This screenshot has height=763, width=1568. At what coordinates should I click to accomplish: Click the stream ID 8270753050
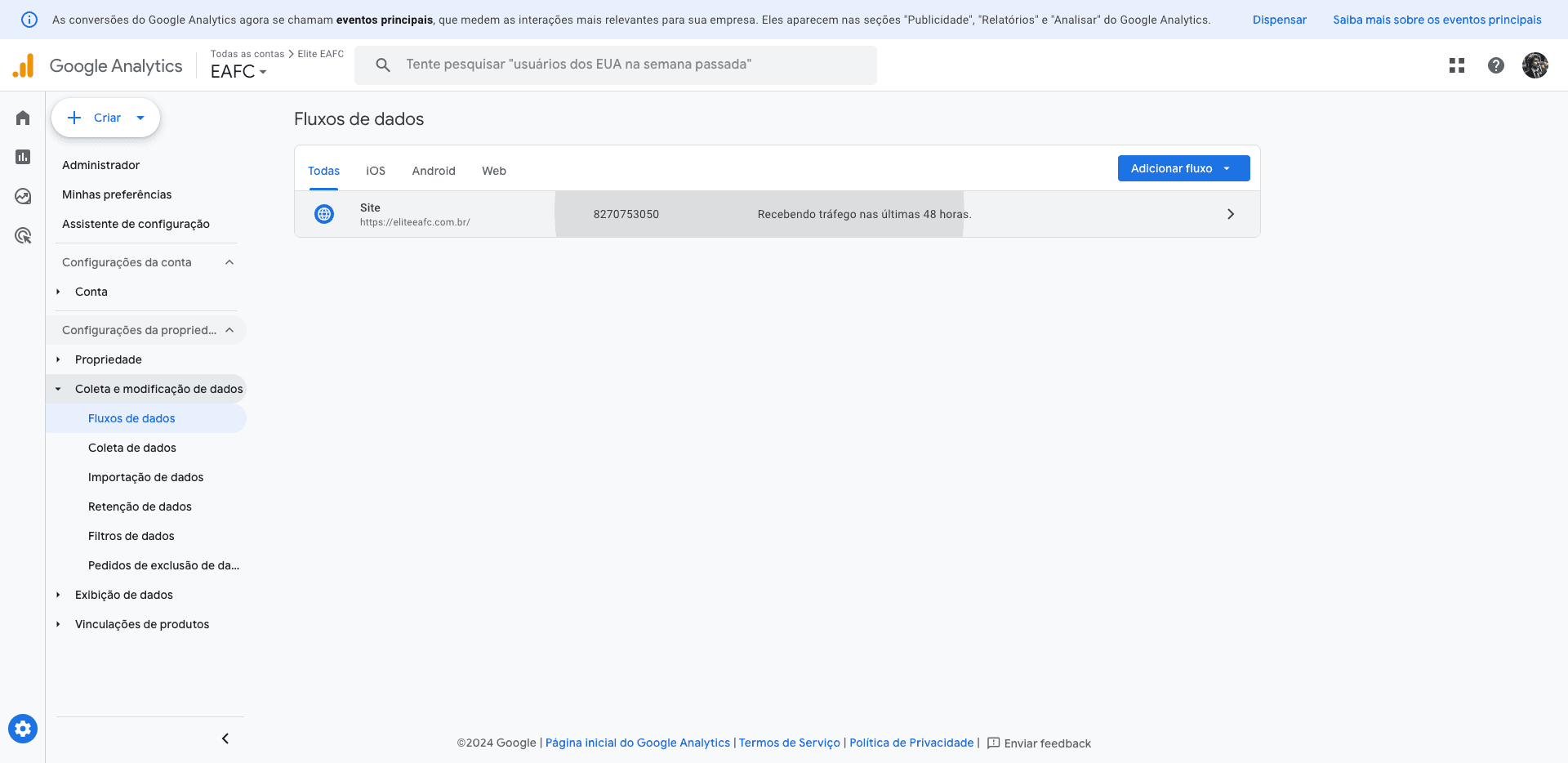coord(626,214)
